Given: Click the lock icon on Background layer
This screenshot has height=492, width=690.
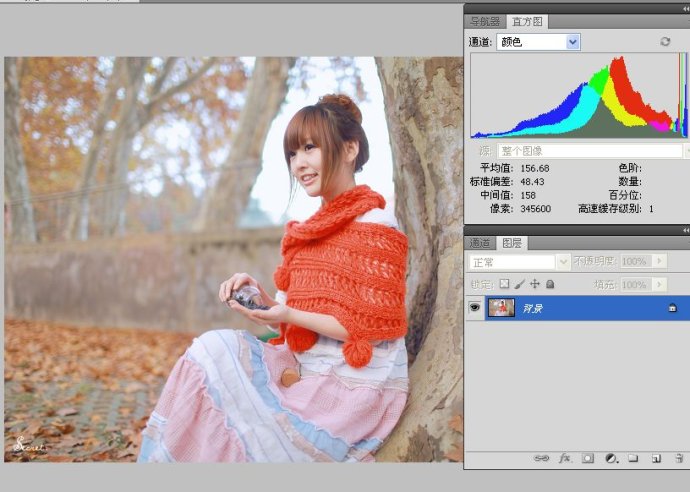Looking at the screenshot, I should coord(673,309).
